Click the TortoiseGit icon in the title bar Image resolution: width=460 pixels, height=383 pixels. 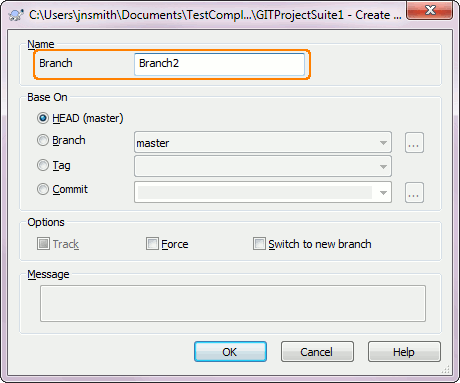point(16,15)
